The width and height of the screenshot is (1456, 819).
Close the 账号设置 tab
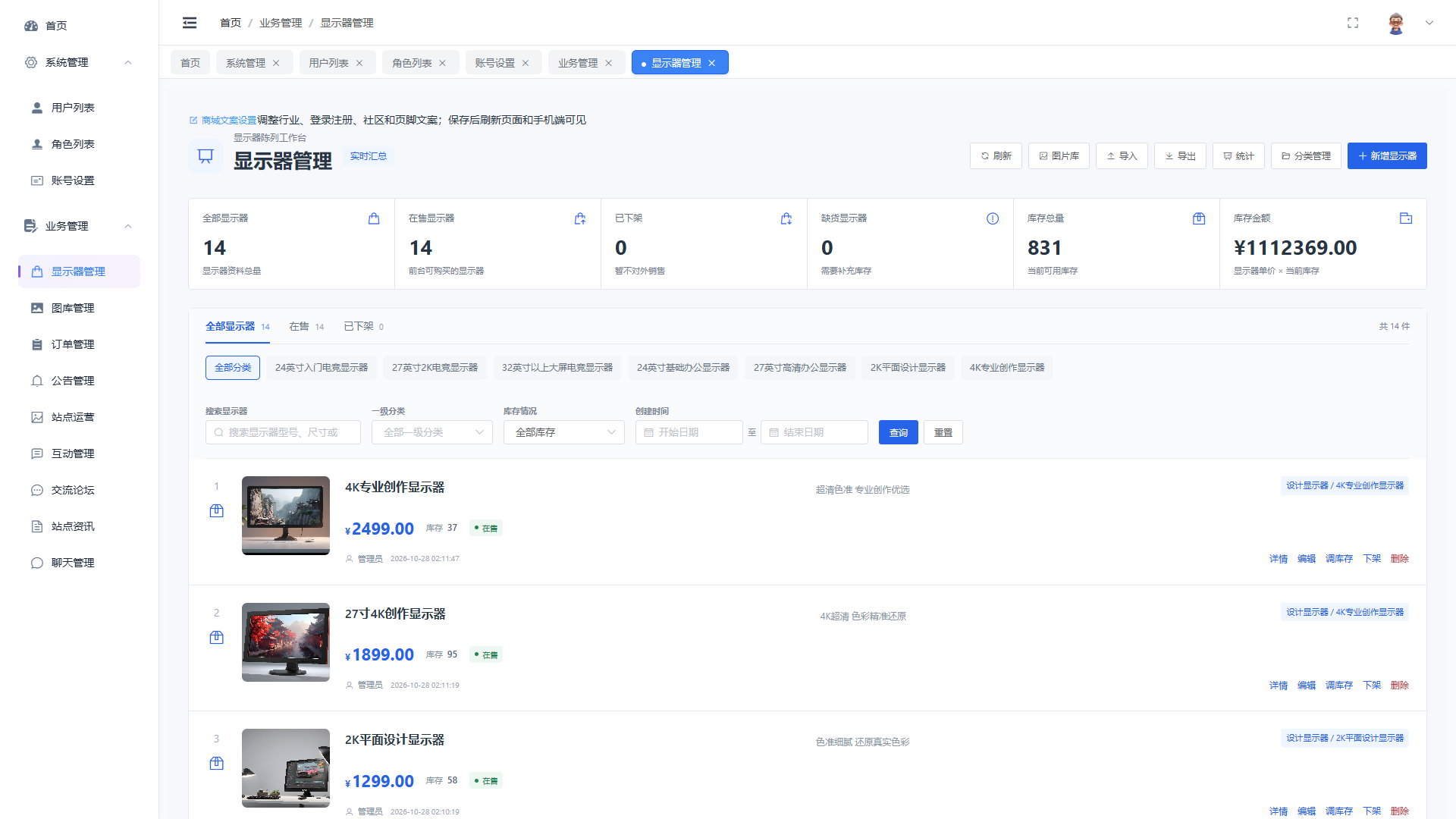coord(526,63)
